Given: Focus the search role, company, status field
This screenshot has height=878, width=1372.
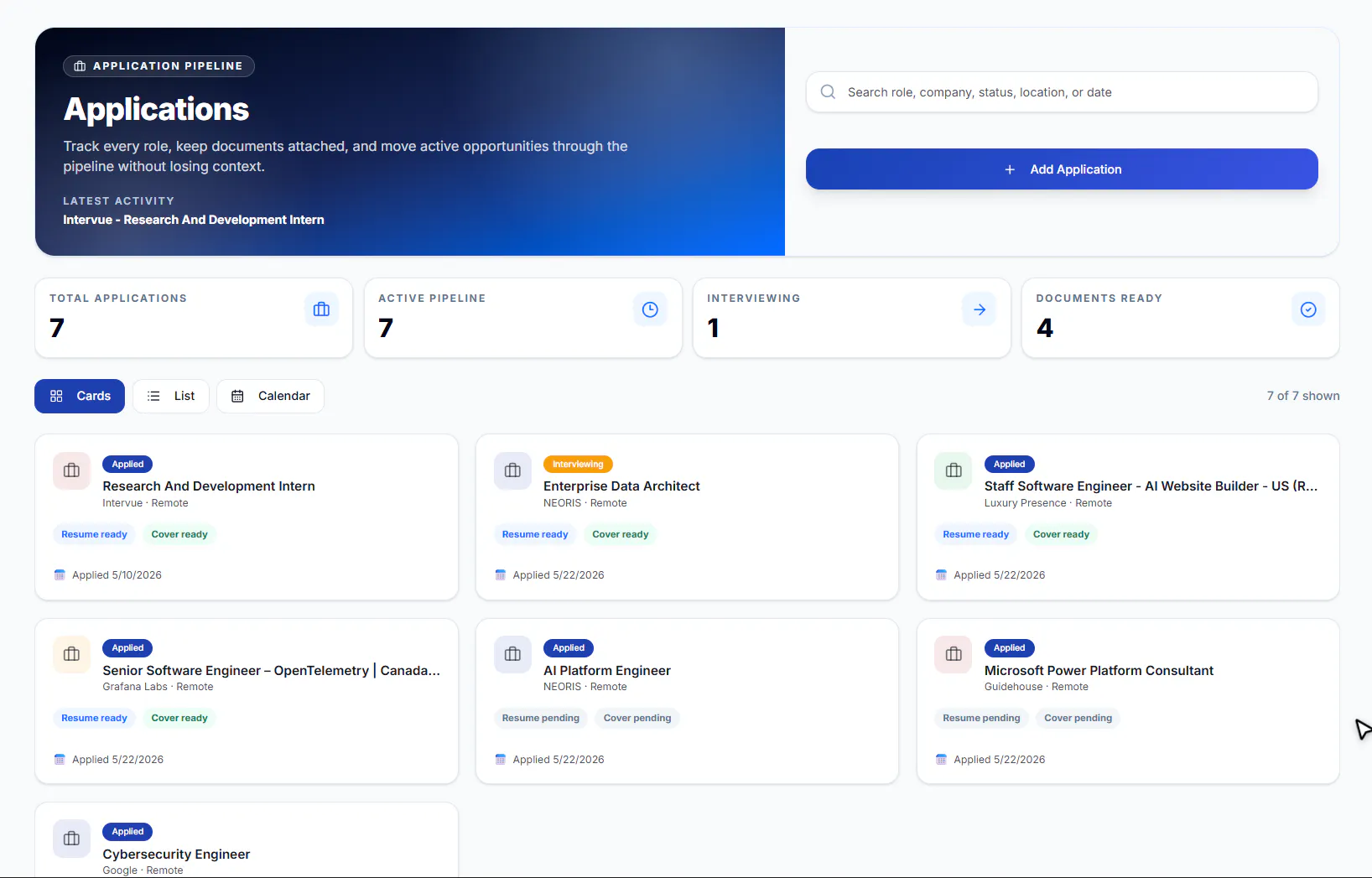Looking at the screenshot, I should pyautogui.click(x=1062, y=92).
